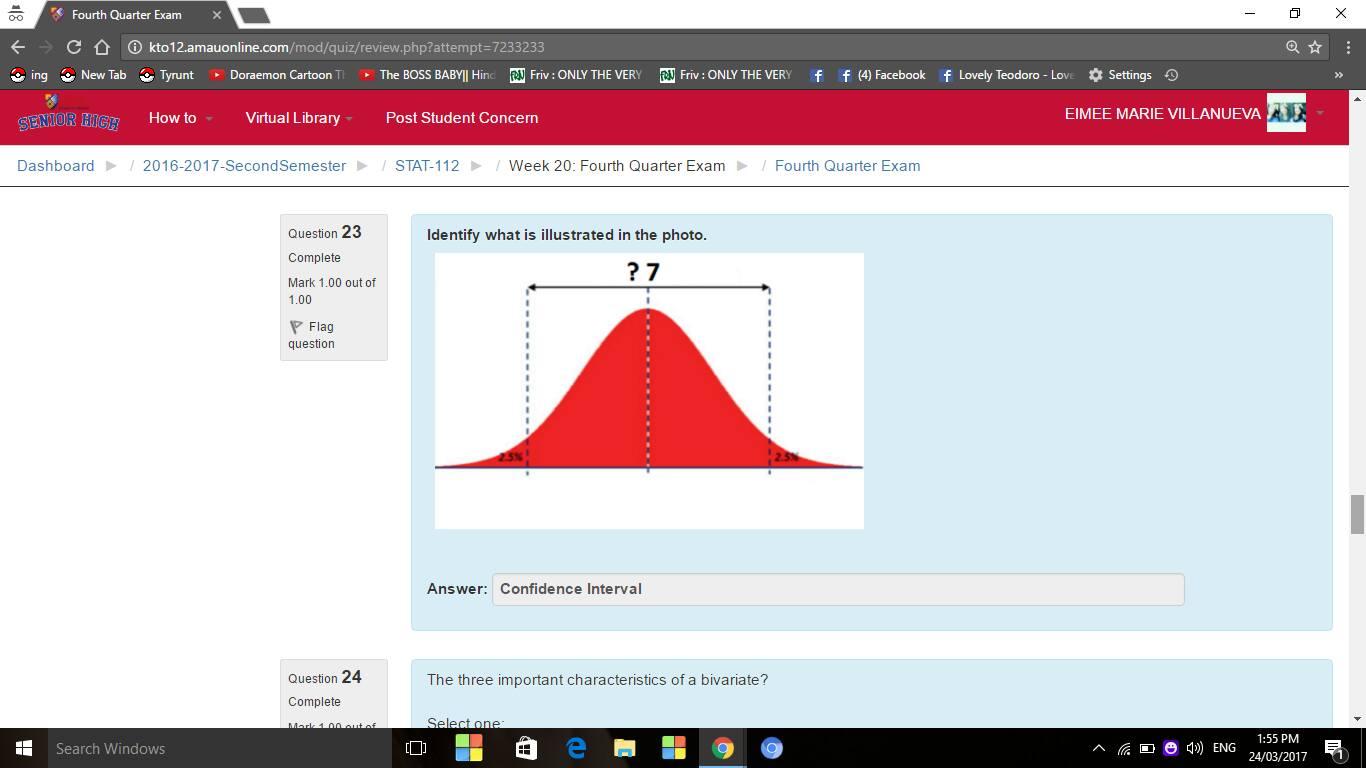This screenshot has height=768, width=1366.
Task: Open the (4) Facebook bookmark
Action: (882, 75)
